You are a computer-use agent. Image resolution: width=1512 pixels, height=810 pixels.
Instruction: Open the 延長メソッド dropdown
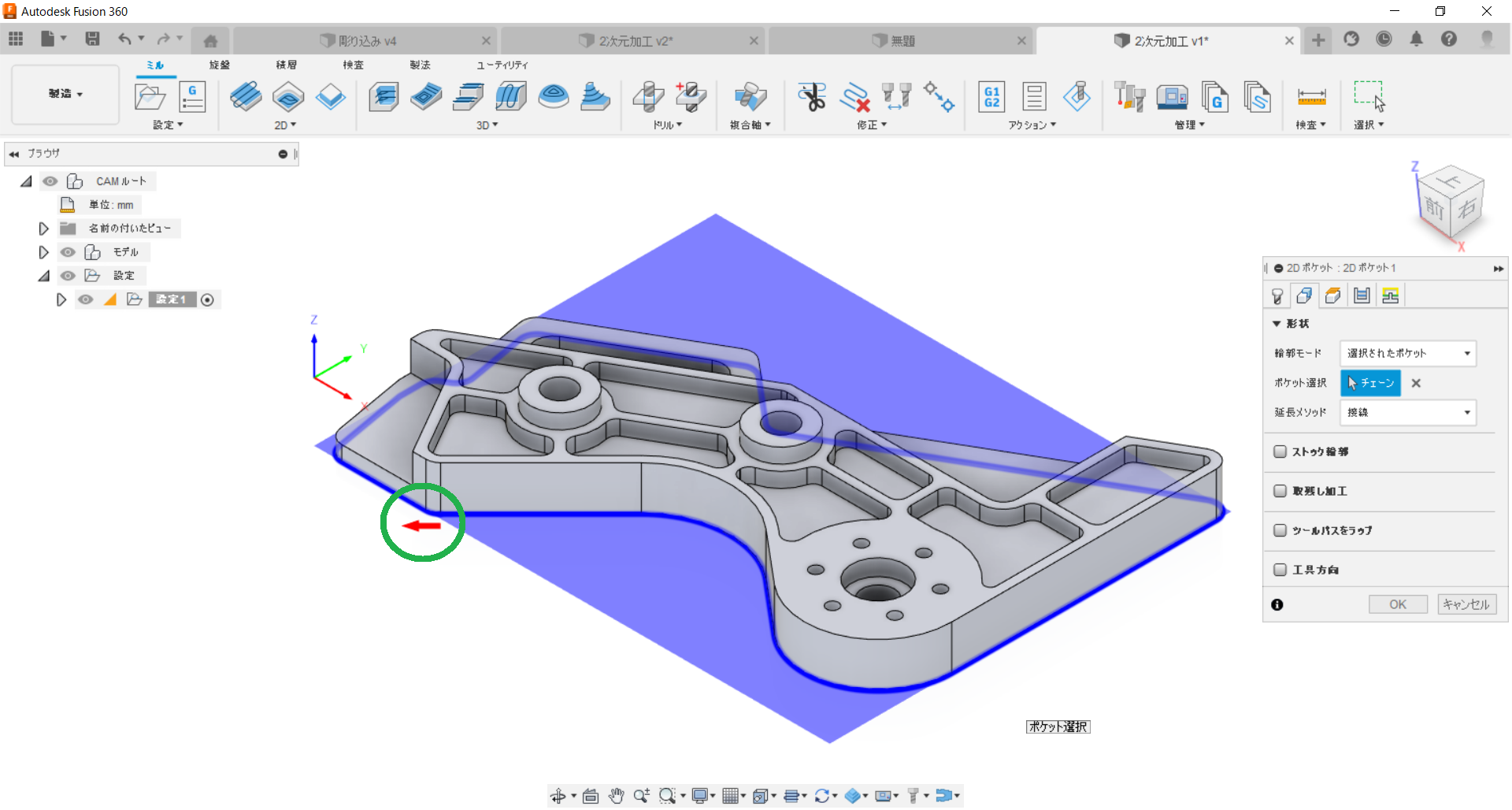pyautogui.click(x=1407, y=412)
